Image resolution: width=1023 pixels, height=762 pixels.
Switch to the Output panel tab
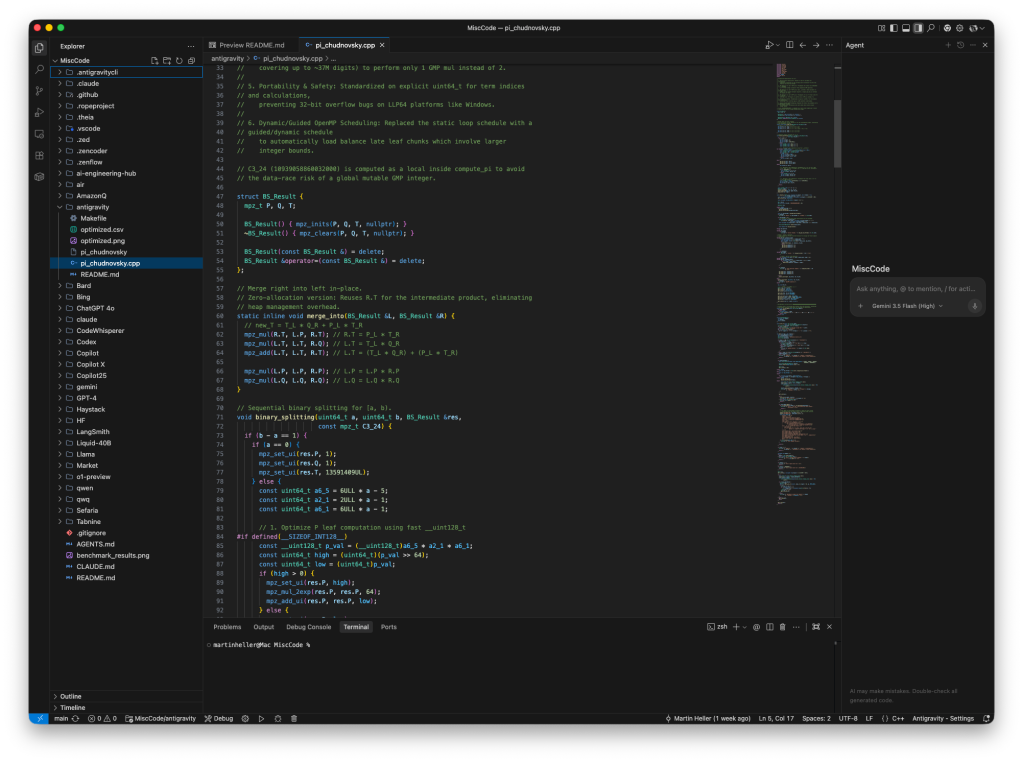point(264,627)
